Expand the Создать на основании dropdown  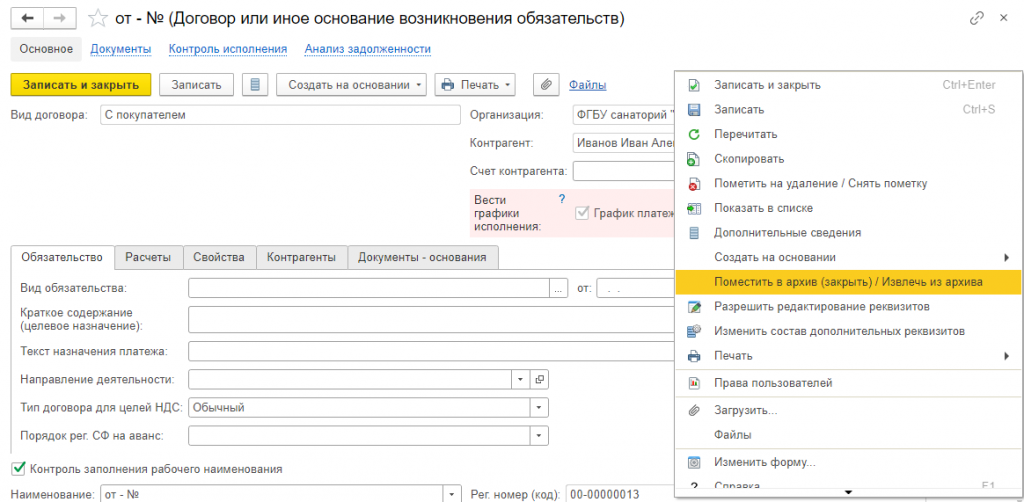click(351, 85)
